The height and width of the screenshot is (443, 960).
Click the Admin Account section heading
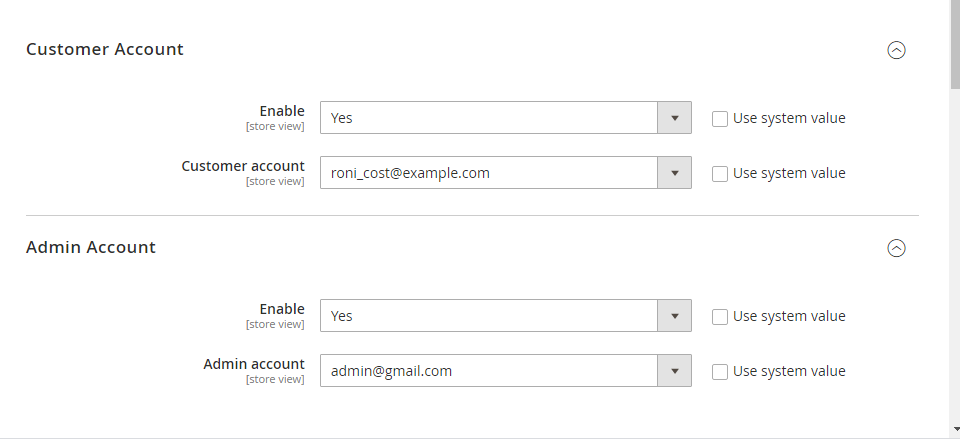[x=91, y=247]
